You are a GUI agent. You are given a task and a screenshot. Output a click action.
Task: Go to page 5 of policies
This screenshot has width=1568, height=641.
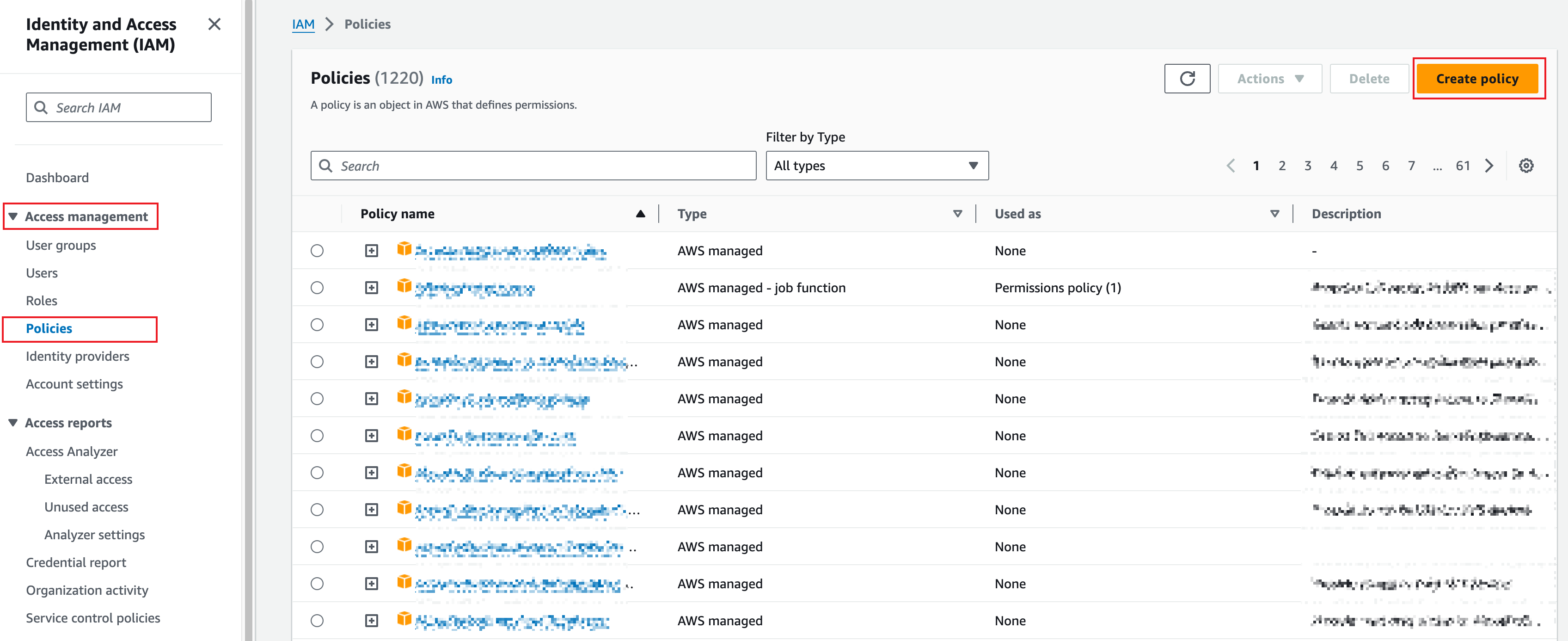tap(1359, 166)
